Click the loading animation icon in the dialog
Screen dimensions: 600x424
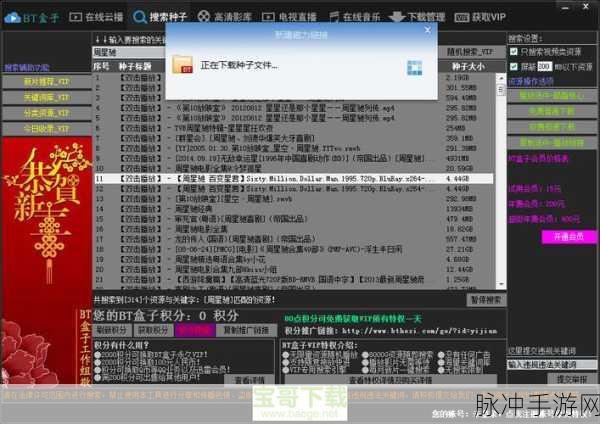[x=414, y=68]
